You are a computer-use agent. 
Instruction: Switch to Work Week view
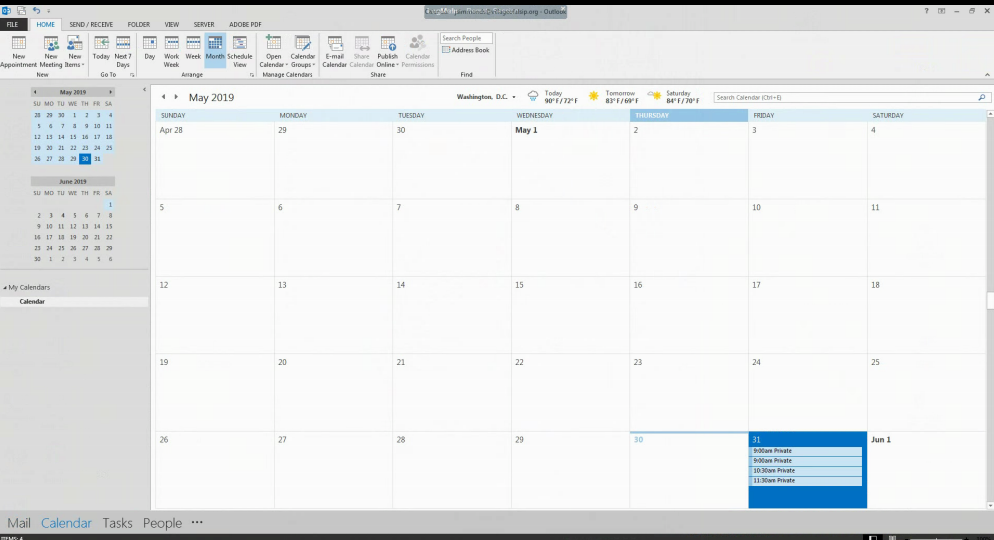tap(171, 51)
